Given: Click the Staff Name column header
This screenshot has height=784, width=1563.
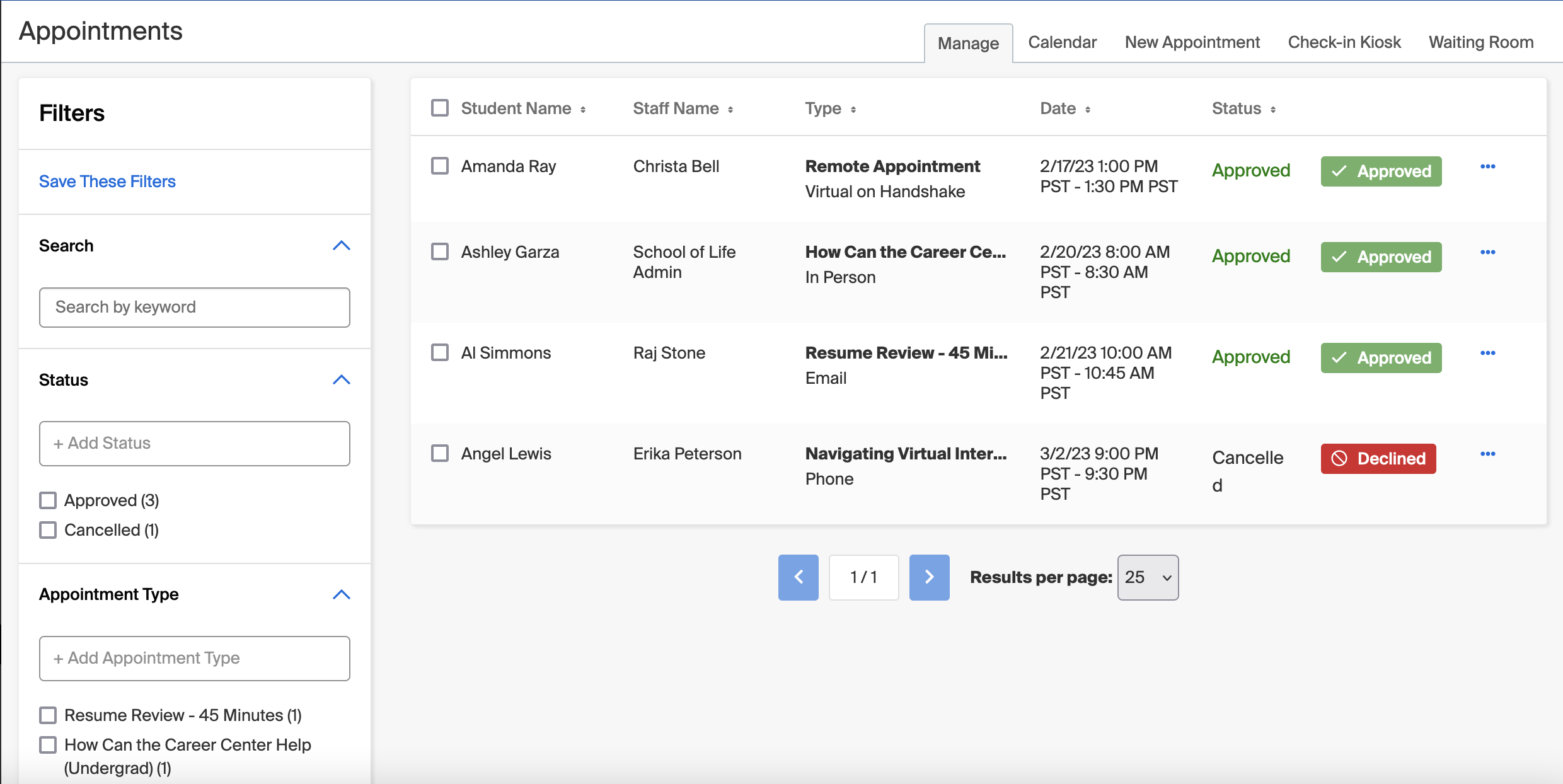Looking at the screenshot, I should click(676, 108).
